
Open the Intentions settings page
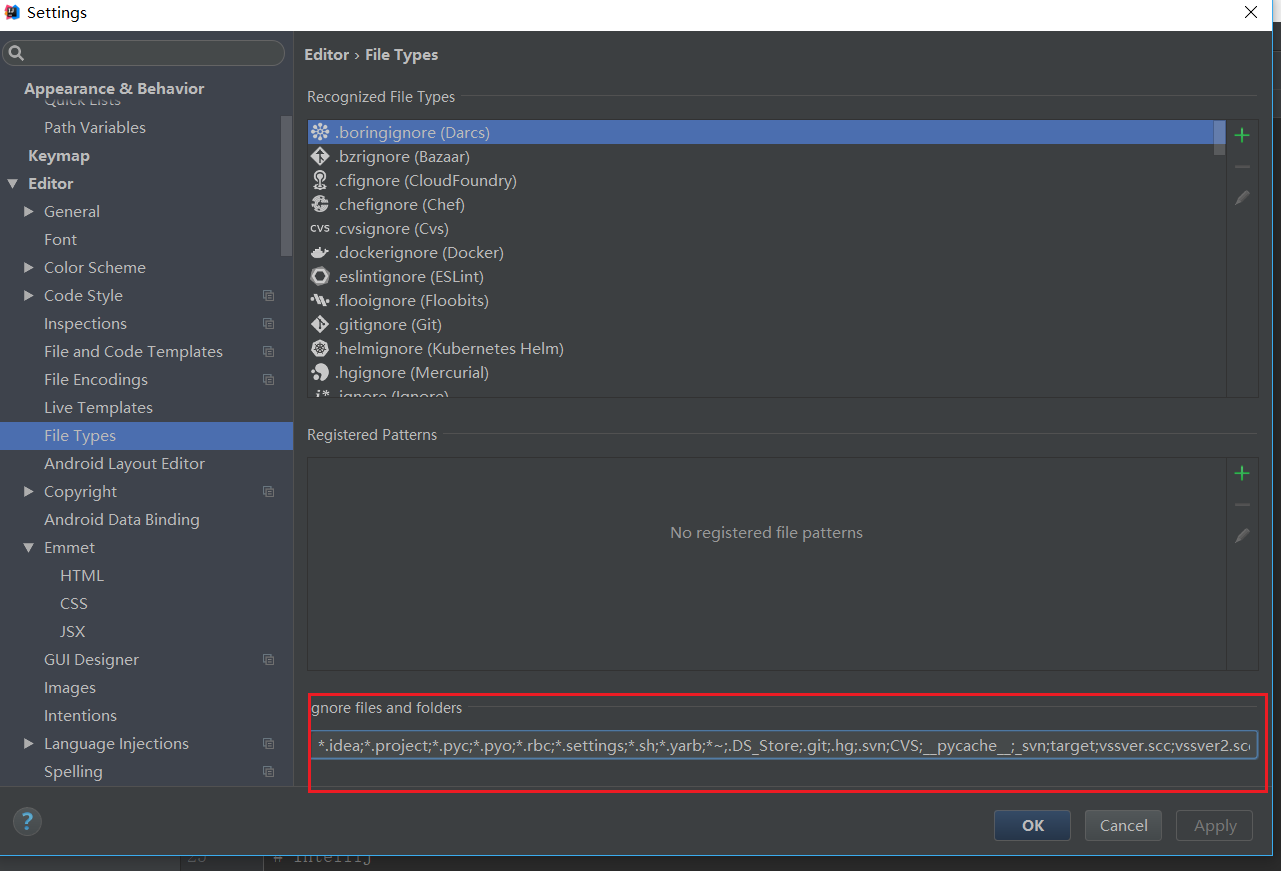[x=80, y=716]
